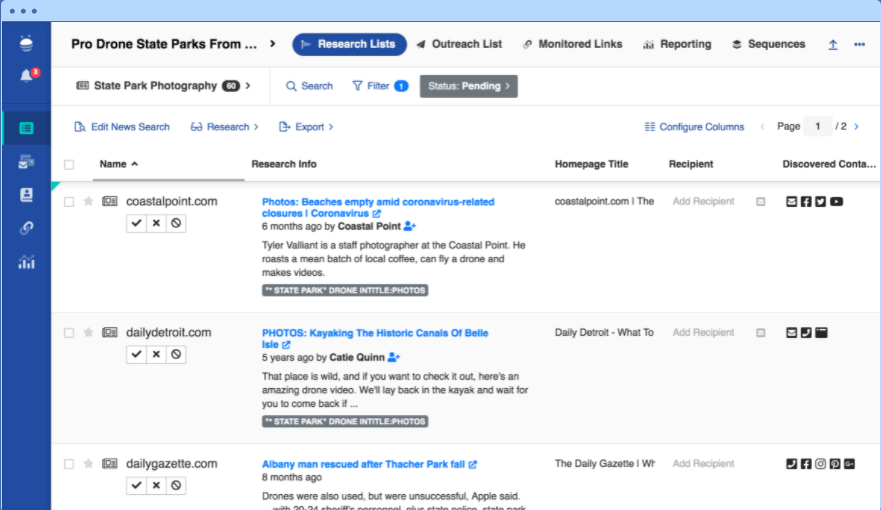Image resolution: width=881 pixels, height=510 pixels.
Task: Click the Search button in toolbar
Action: [309, 86]
